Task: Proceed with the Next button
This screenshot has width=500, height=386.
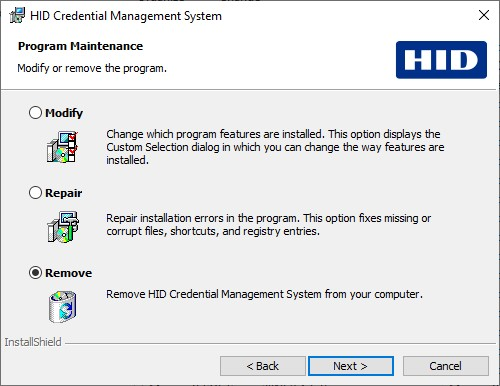Action: click(x=351, y=366)
